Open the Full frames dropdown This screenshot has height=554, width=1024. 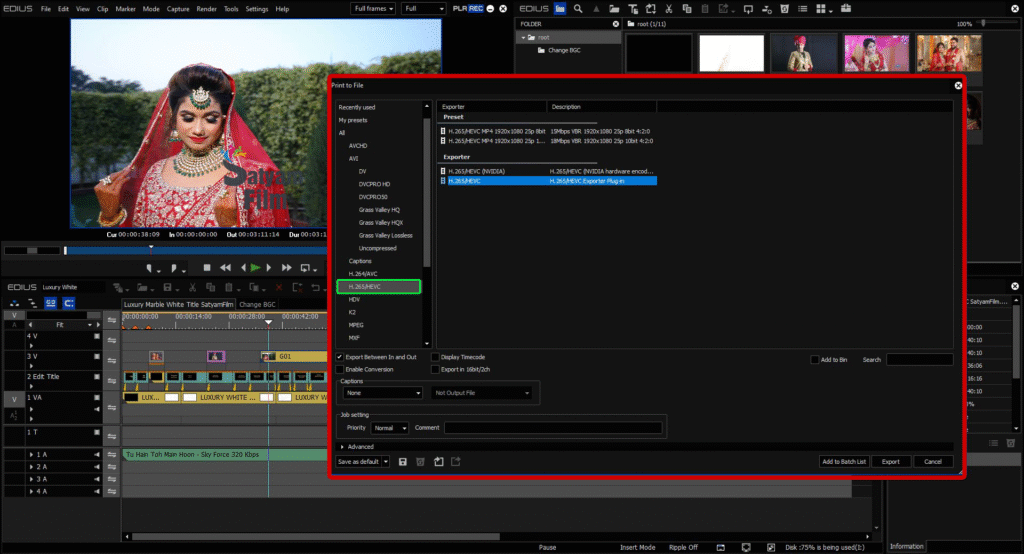click(374, 8)
